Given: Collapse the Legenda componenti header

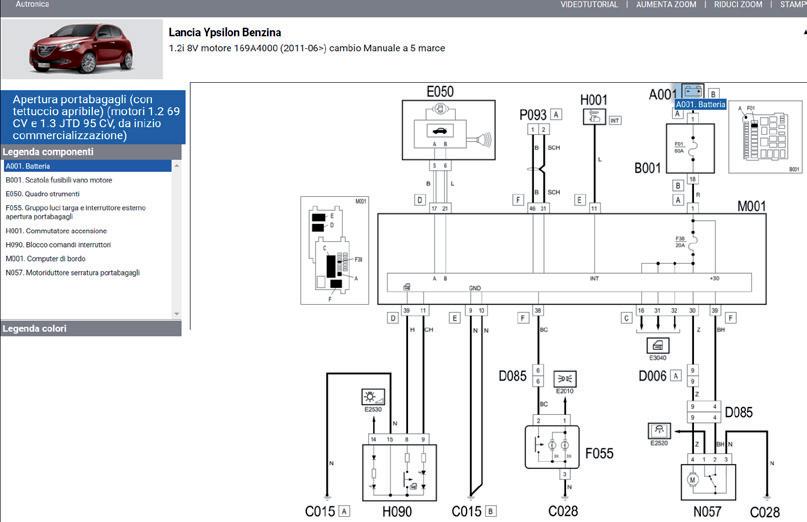Looking at the screenshot, I should (x=91, y=152).
